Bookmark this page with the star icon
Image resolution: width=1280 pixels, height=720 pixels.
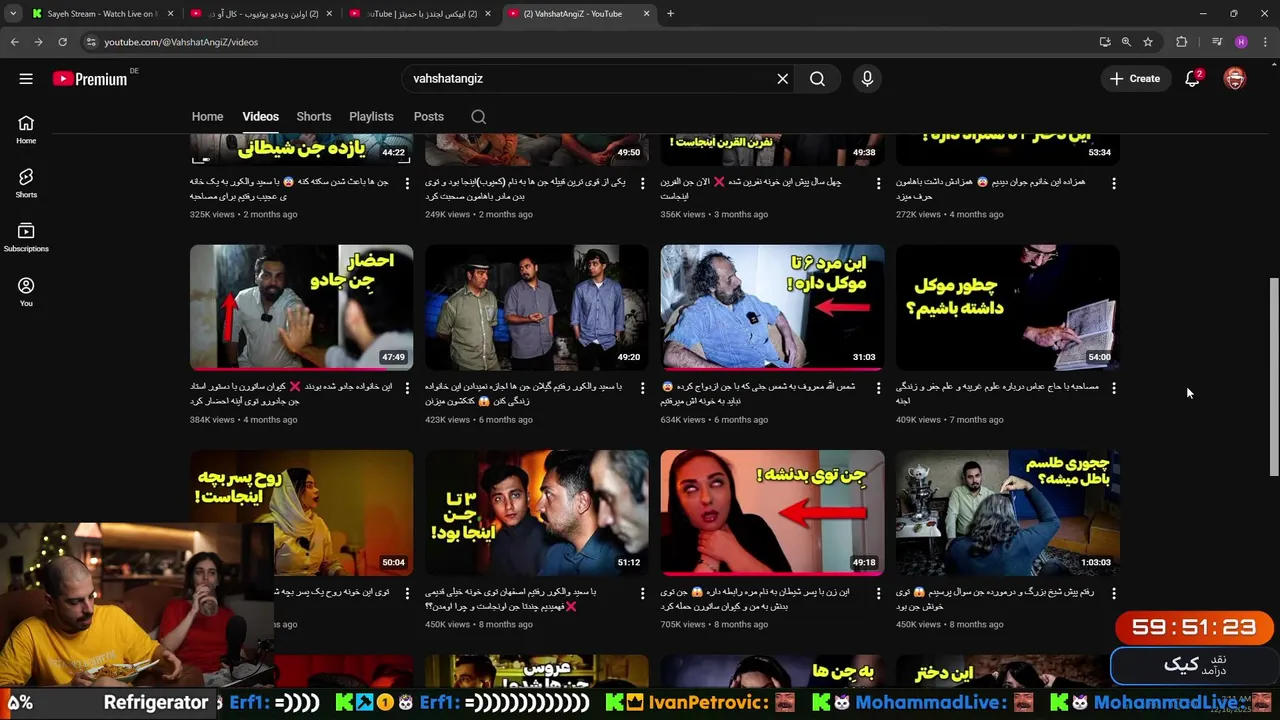coord(1148,42)
